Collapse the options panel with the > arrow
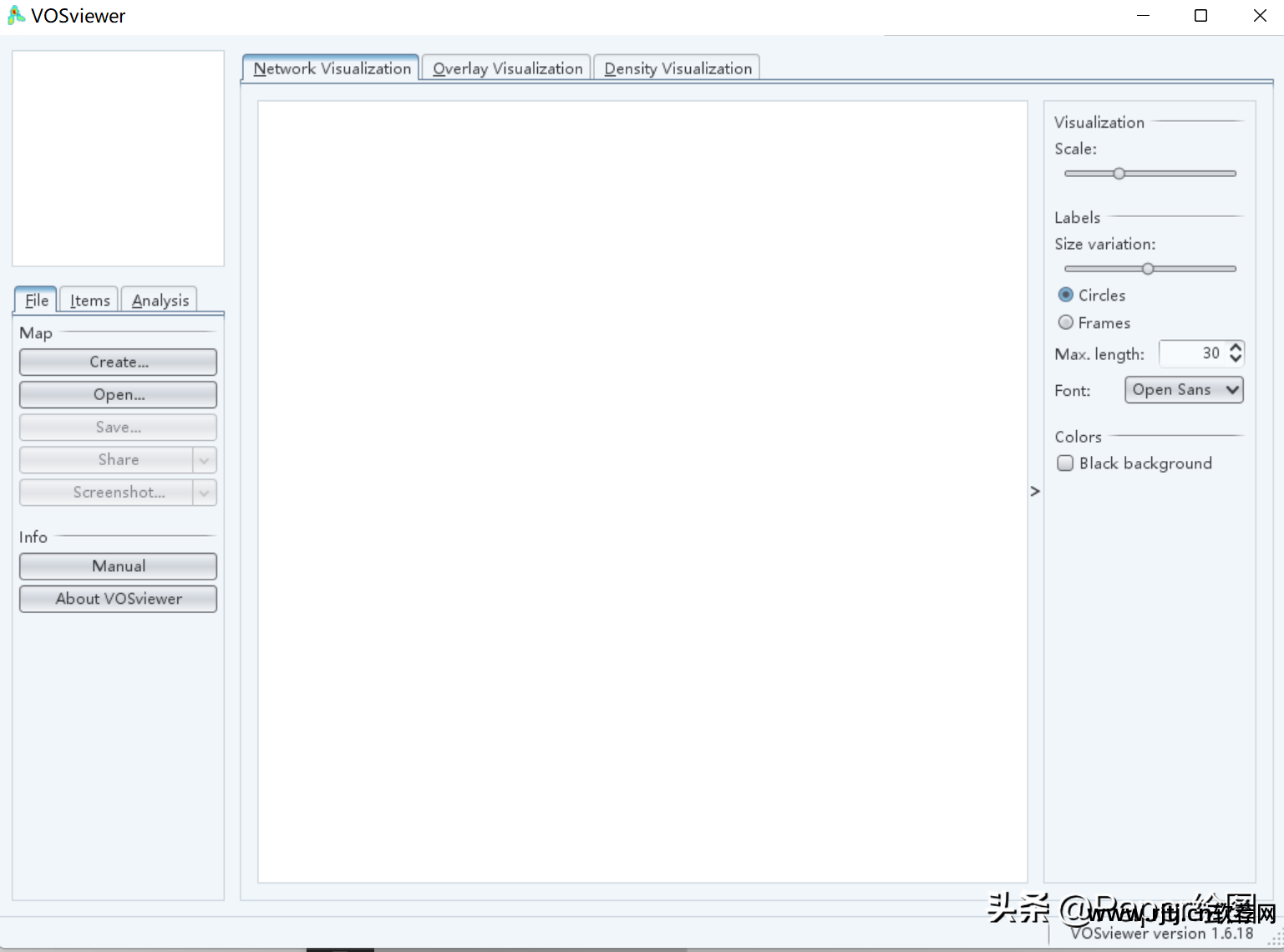This screenshot has height=952, width=1284. (x=1035, y=491)
